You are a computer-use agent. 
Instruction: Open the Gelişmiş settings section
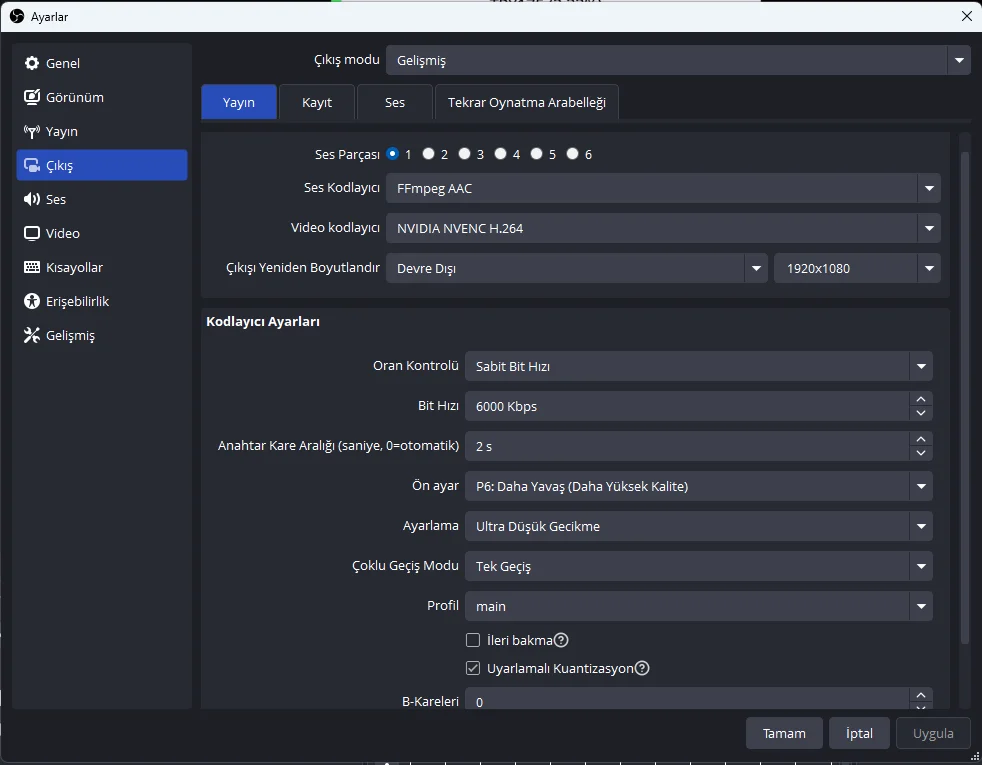click(102, 336)
